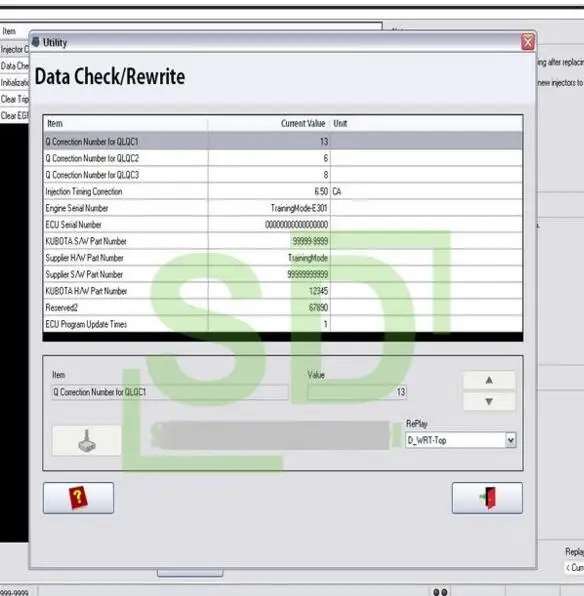Select ECU Program Update Times row
Image resolution: width=584 pixels, height=596 pixels.
coord(283,324)
